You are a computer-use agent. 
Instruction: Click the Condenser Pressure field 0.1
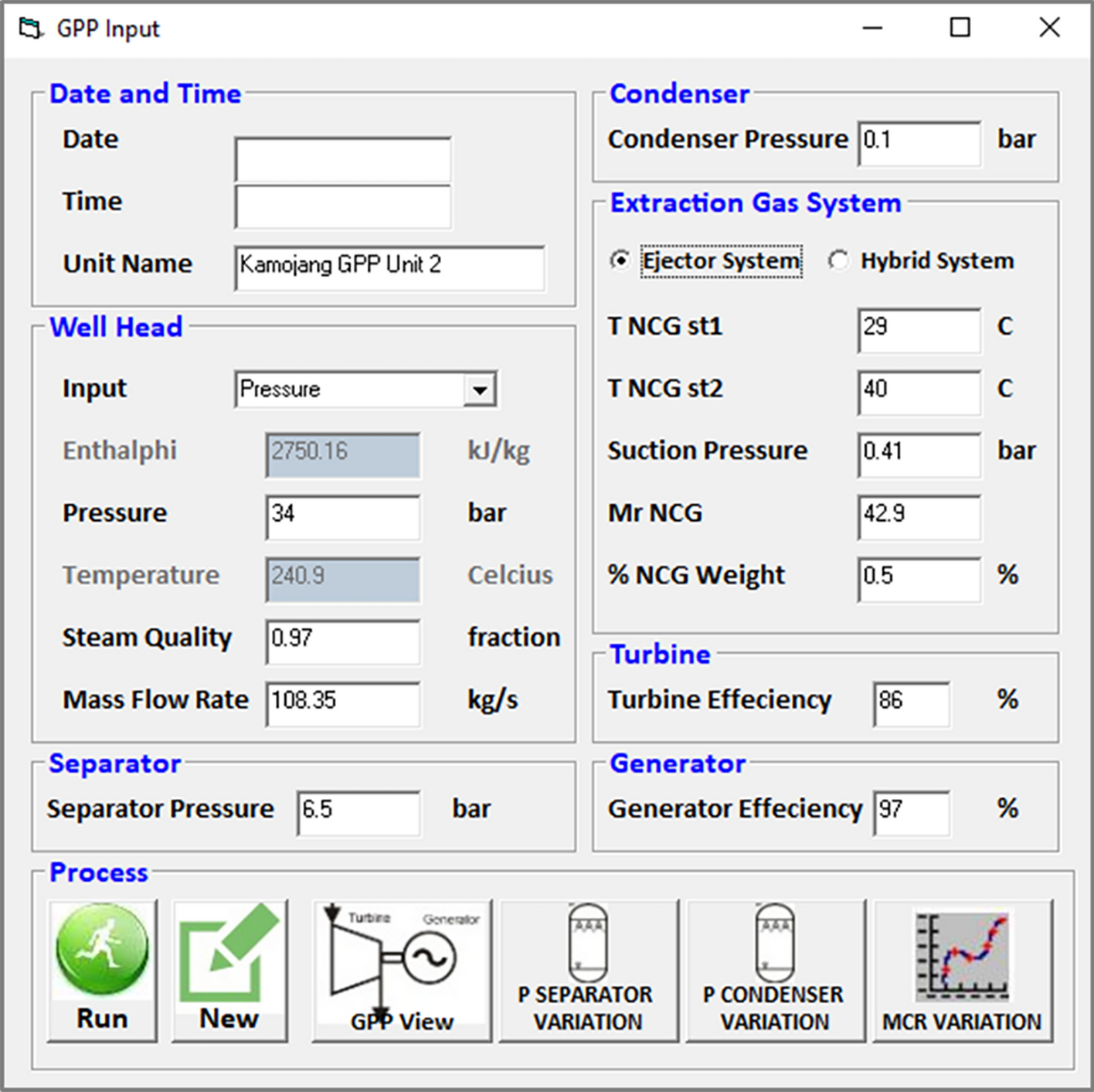coord(920,144)
